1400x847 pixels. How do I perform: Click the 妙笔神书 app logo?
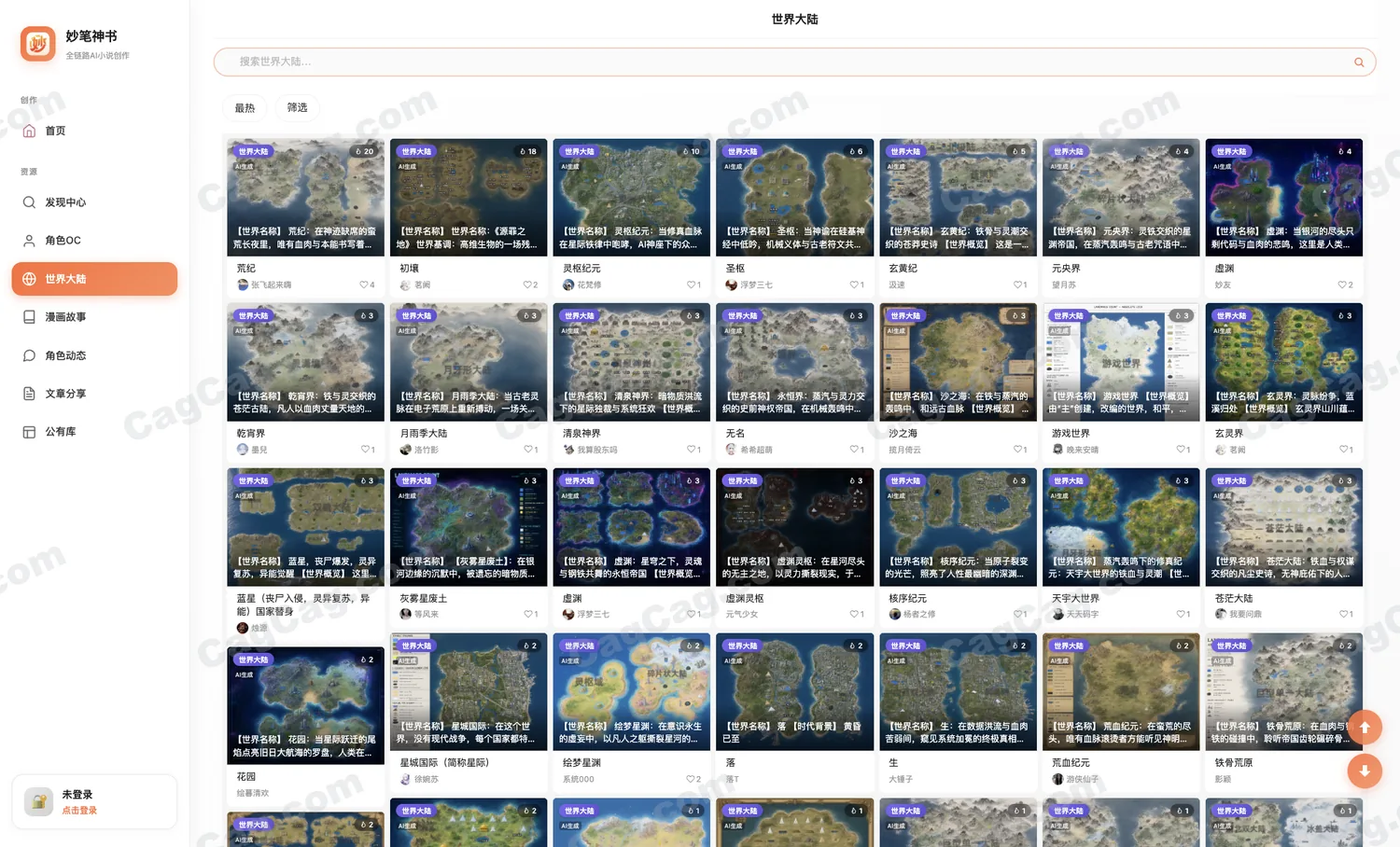pyautogui.click(x=38, y=44)
